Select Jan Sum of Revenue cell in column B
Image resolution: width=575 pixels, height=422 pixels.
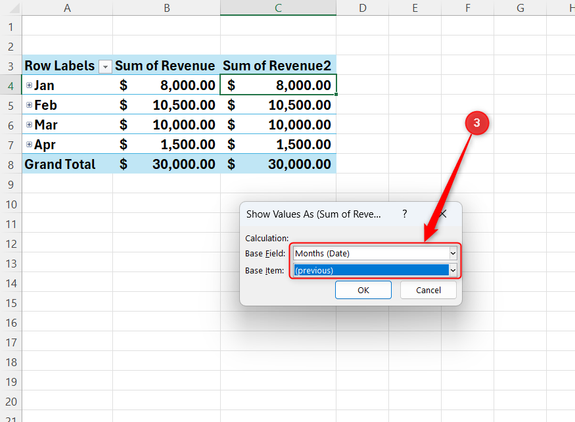(x=166, y=85)
